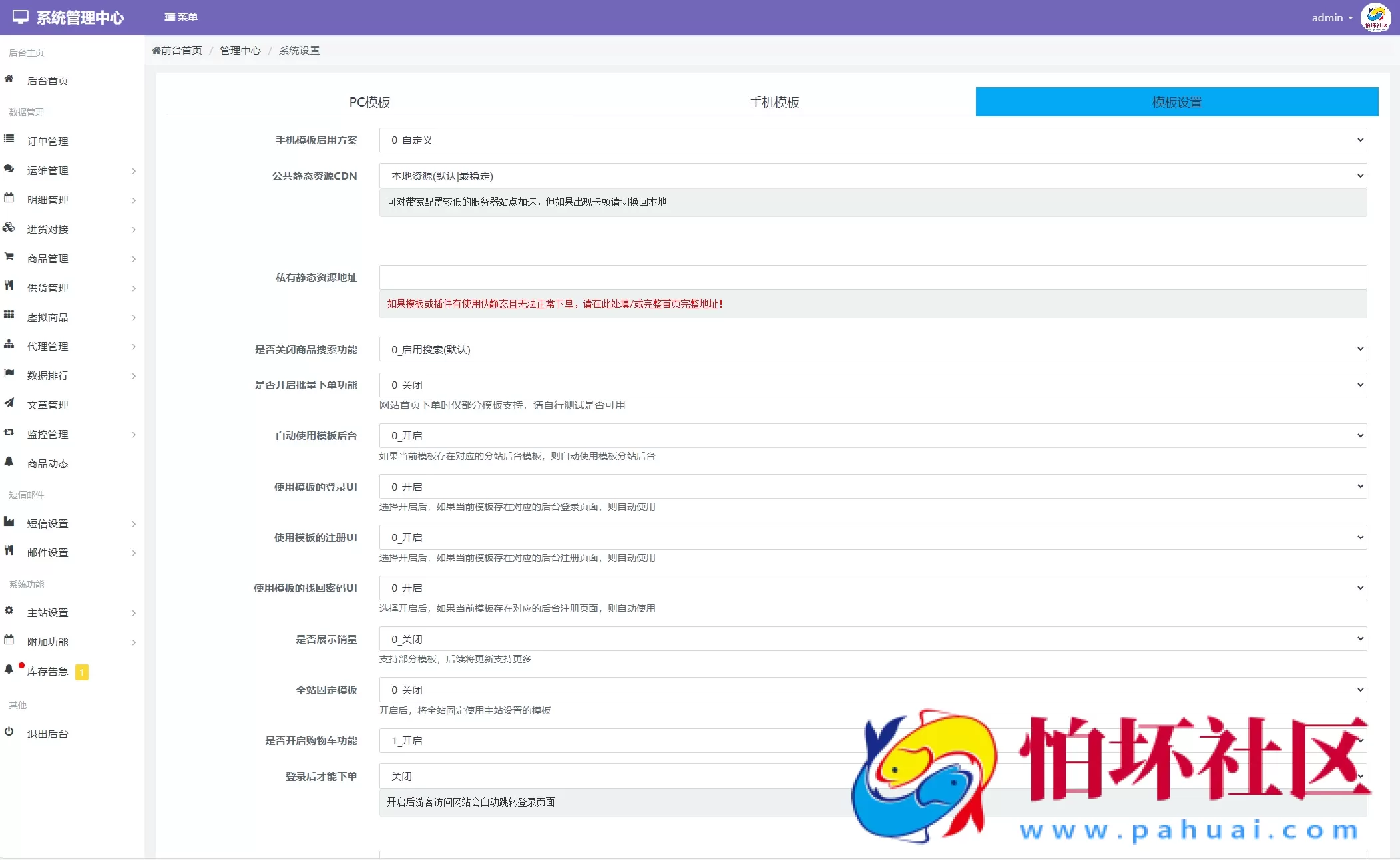This screenshot has height=860, width=1400.
Task: Switch to the 手机模板 tab
Action: click(x=774, y=102)
